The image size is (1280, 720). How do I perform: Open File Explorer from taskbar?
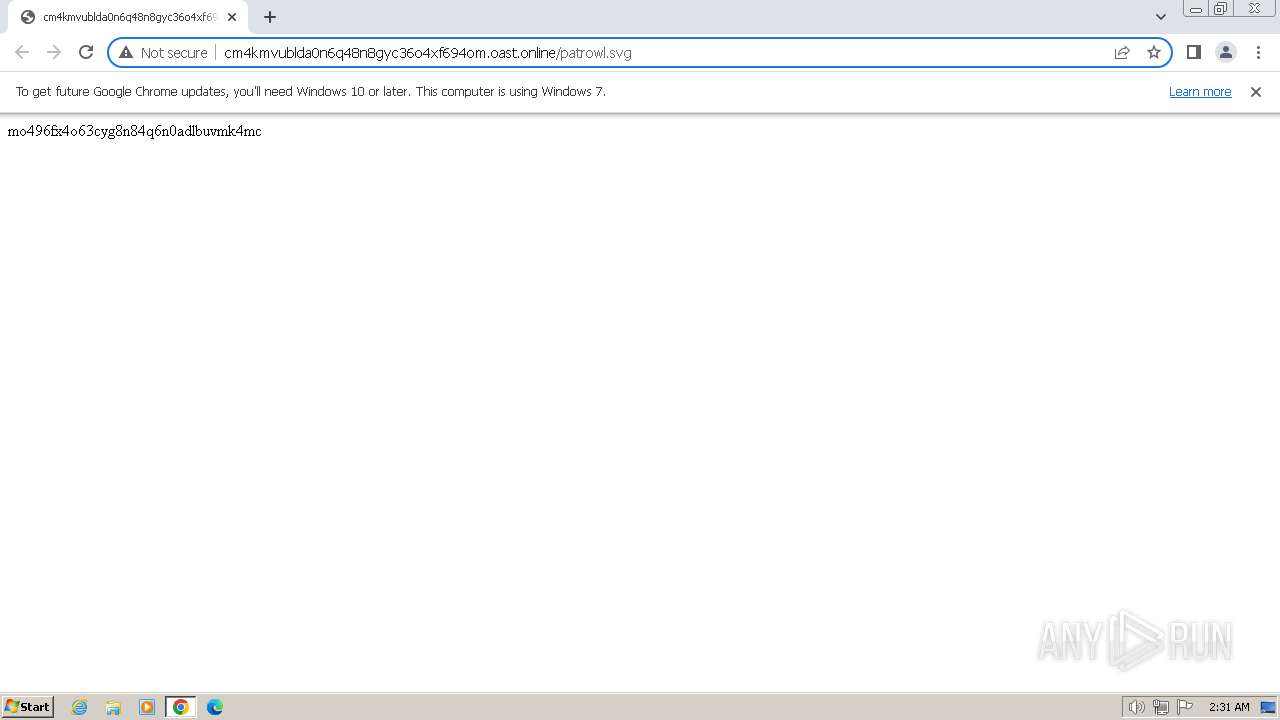[x=113, y=707]
